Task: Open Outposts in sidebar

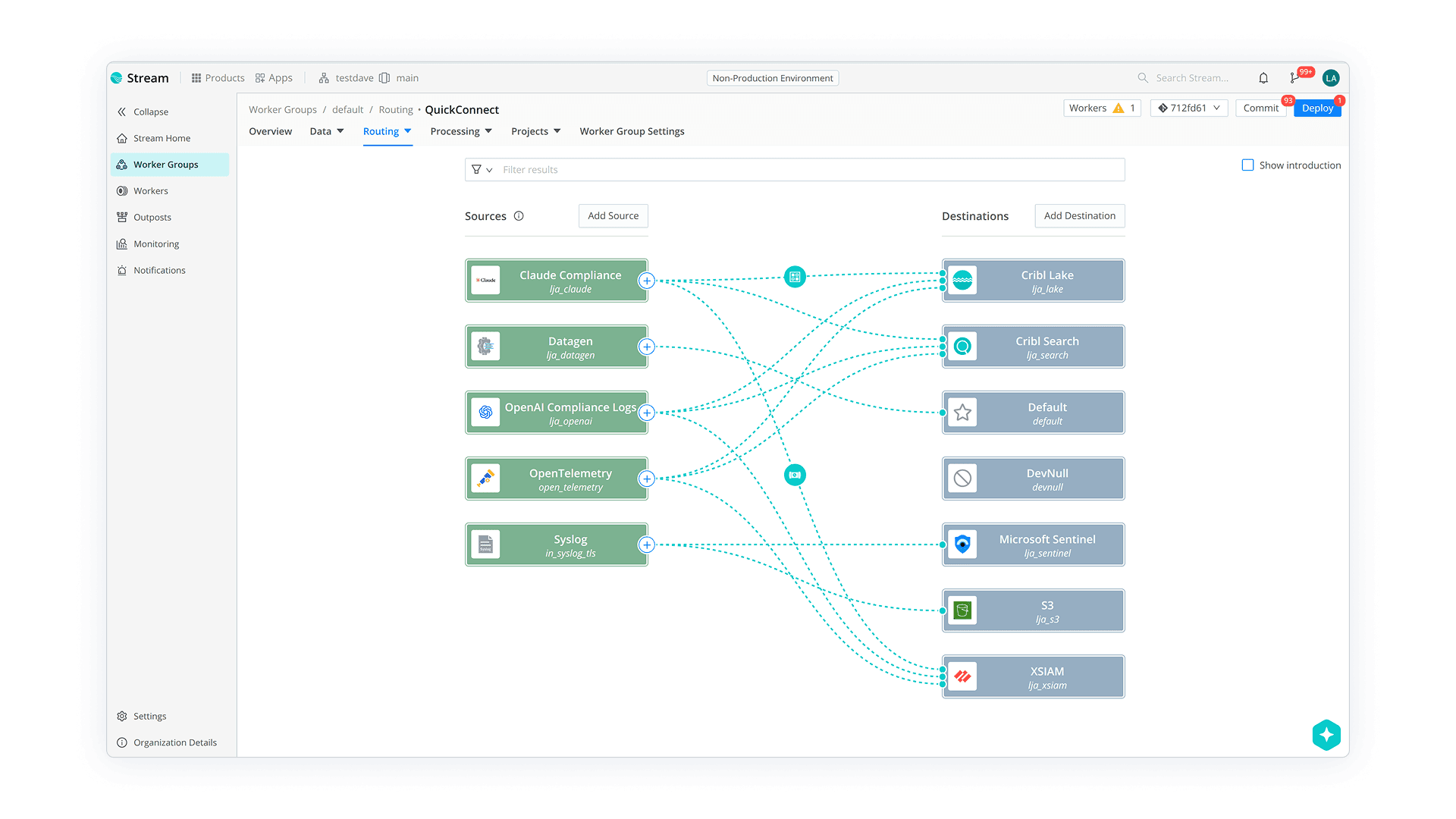Action: (x=144, y=218)
